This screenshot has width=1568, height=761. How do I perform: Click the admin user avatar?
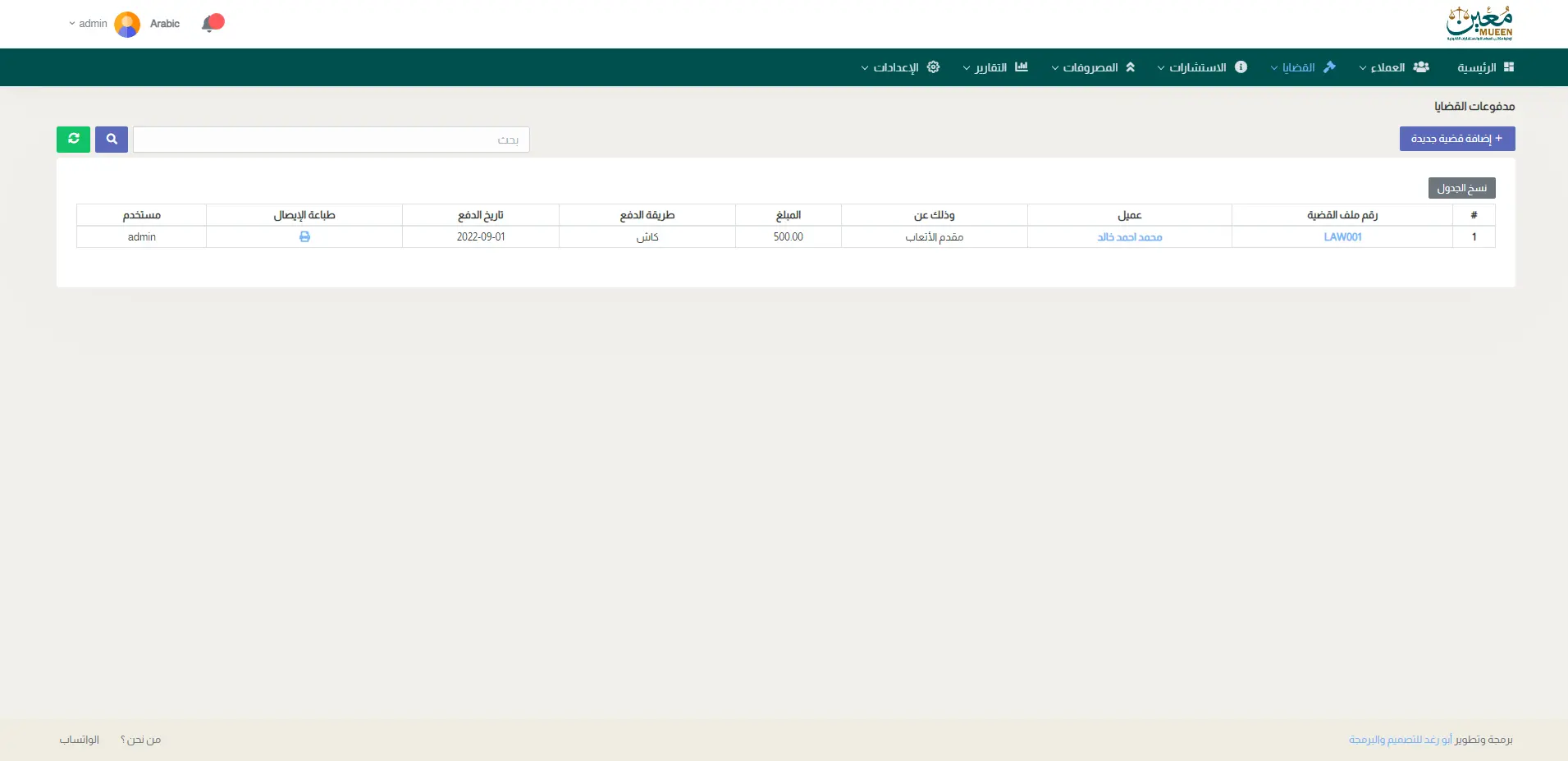(127, 24)
